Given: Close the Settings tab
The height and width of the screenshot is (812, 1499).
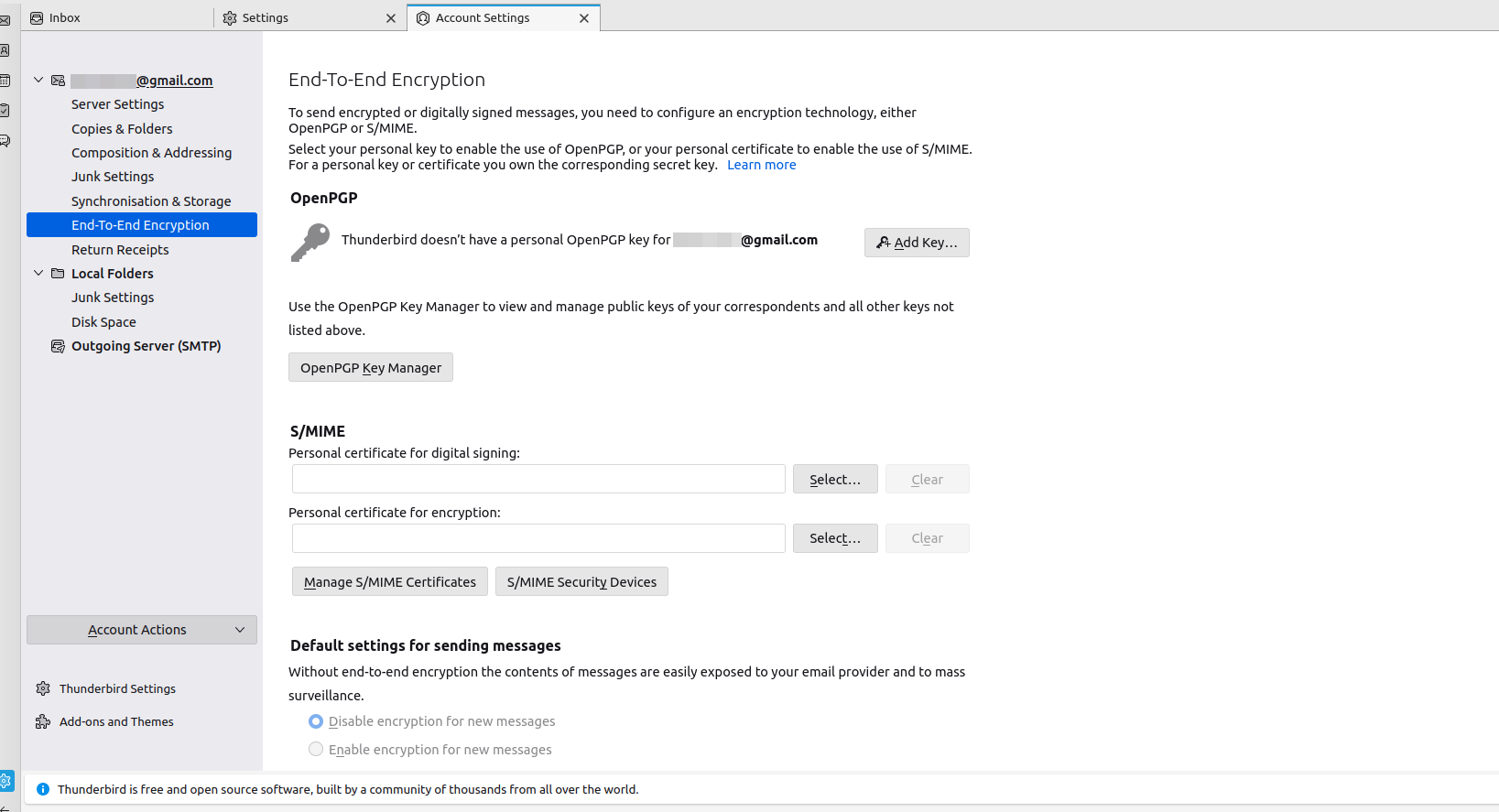Looking at the screenshot, I should (x=391, y=18).
